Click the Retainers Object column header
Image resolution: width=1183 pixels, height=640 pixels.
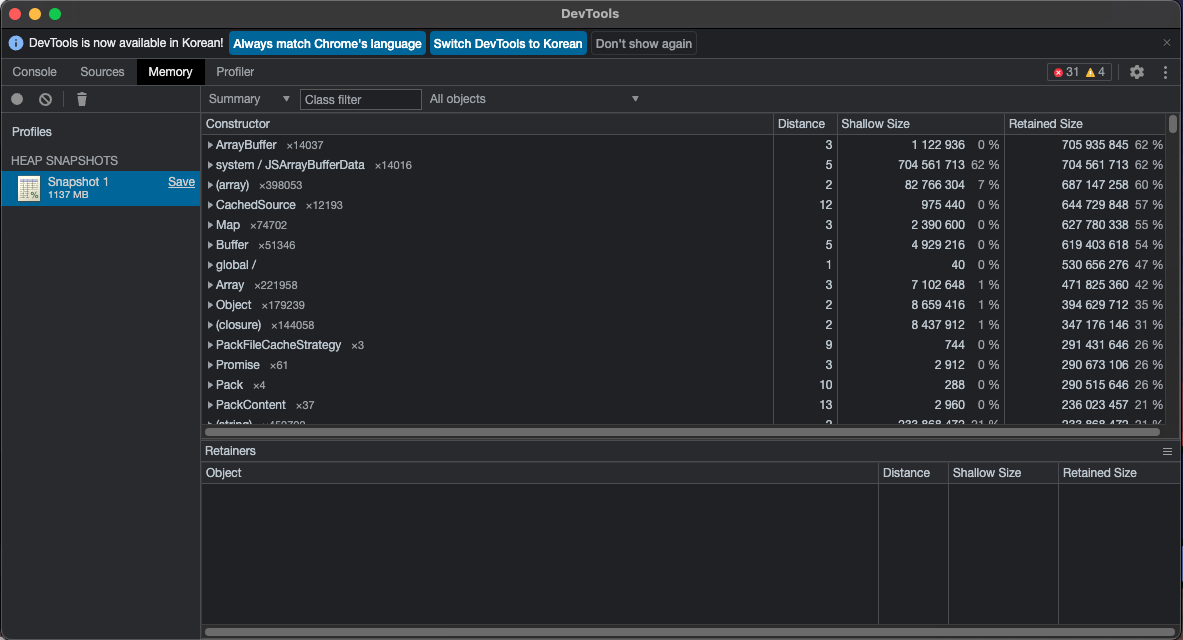click(x=539, y=472)
